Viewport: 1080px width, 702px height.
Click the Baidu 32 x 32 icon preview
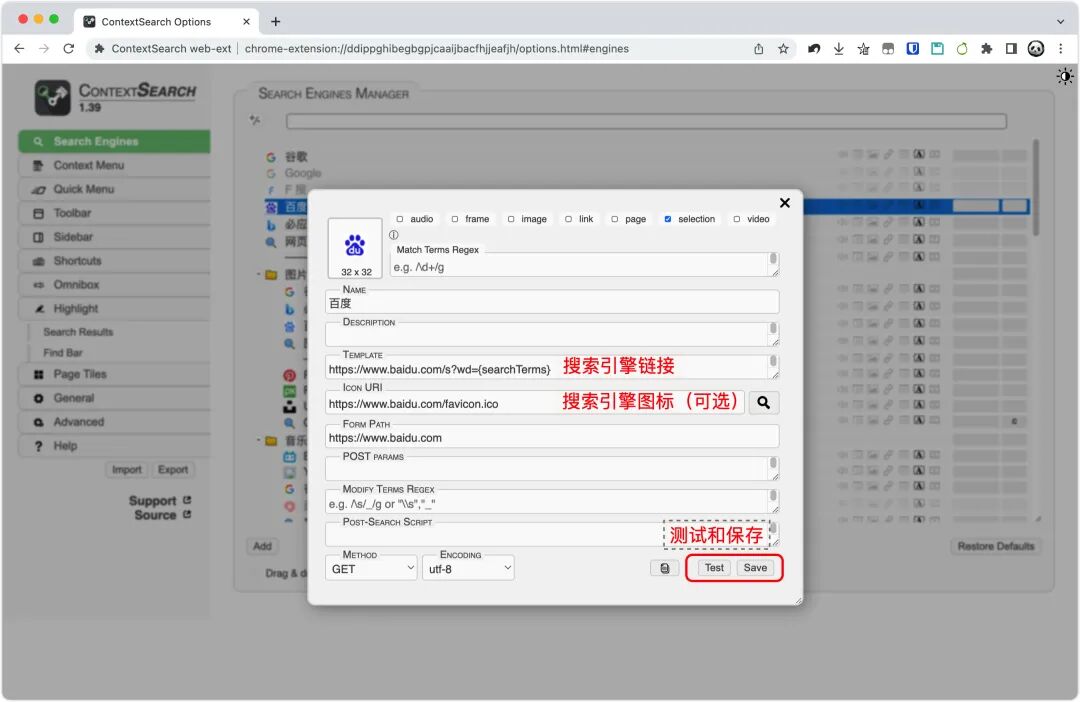[x=355, y=248]
